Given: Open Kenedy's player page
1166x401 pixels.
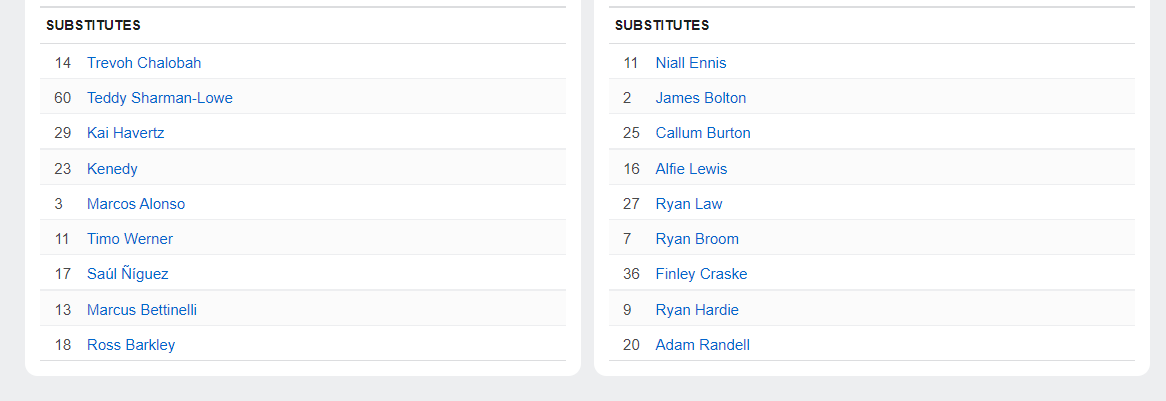Looking at the screenshot, I should point(112,169).
